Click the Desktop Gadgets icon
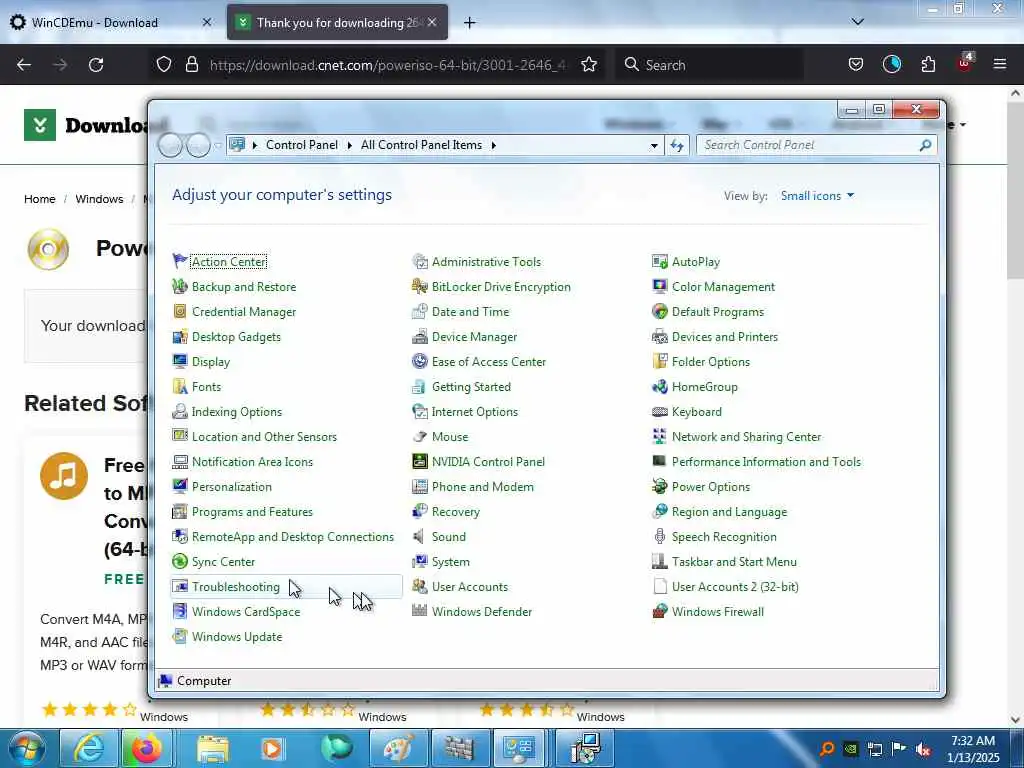Image resolution: width=1024 pixels, height=768 pixels. 180,336
